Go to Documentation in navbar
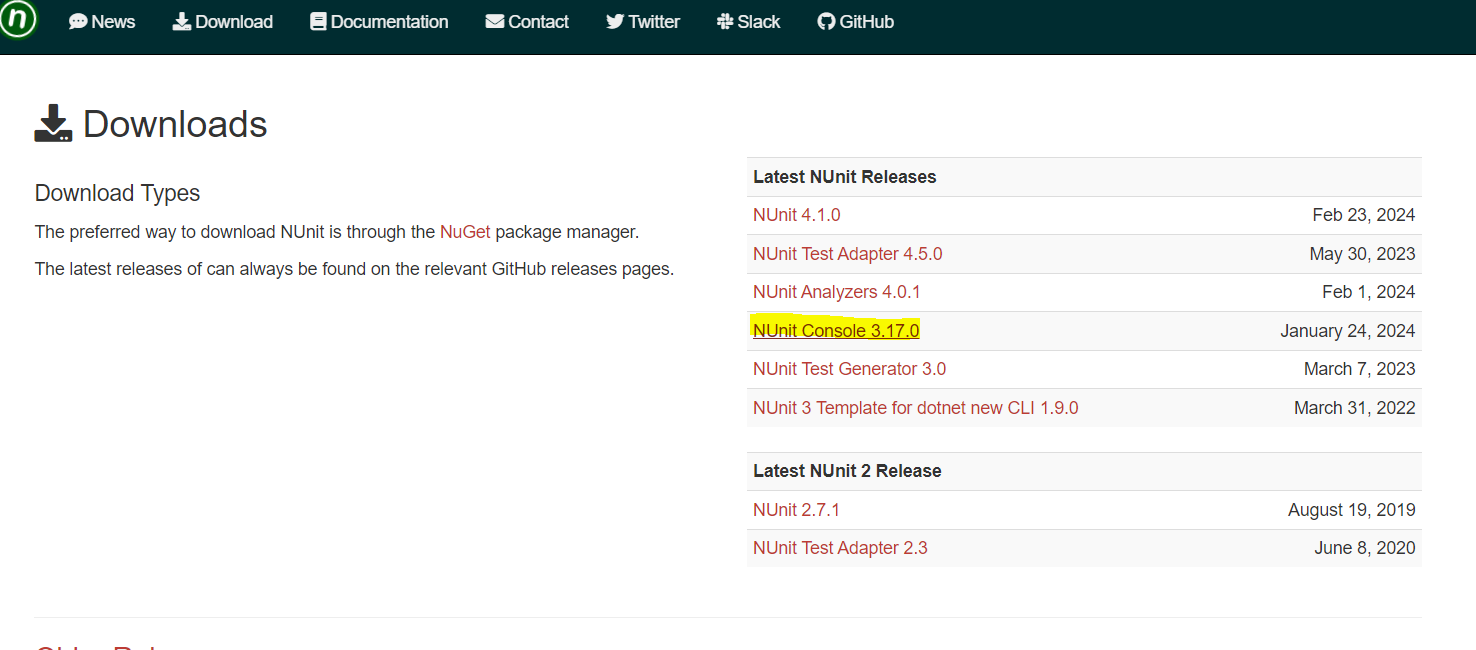Image resolution: width=1476 pixels, height=650 pixels. [379, 22]
